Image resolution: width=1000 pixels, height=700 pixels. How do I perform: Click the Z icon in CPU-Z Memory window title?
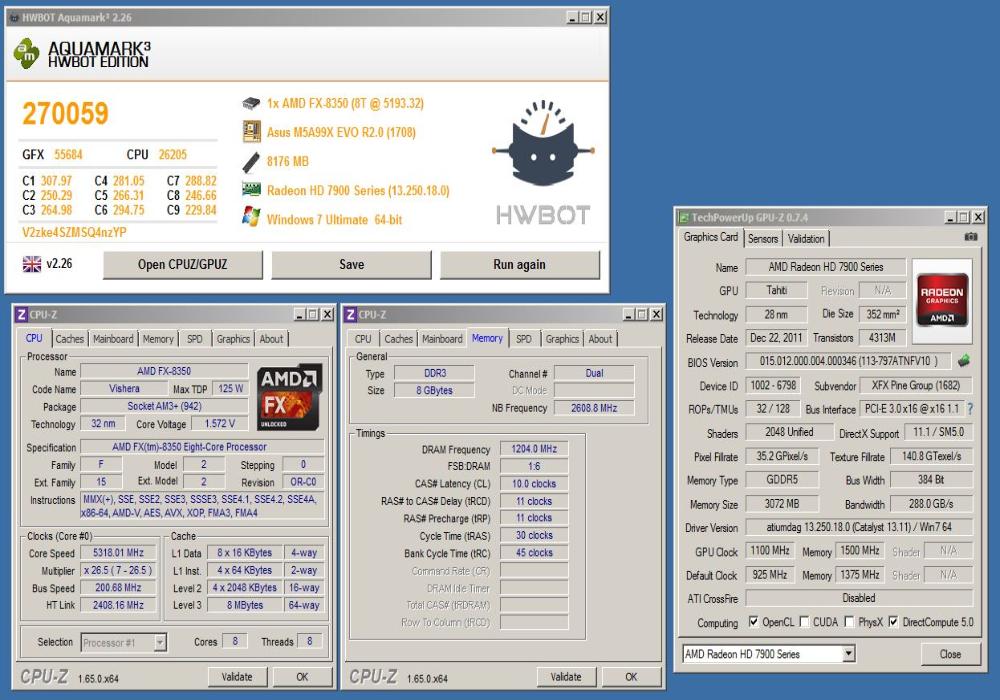pos(350,314)
